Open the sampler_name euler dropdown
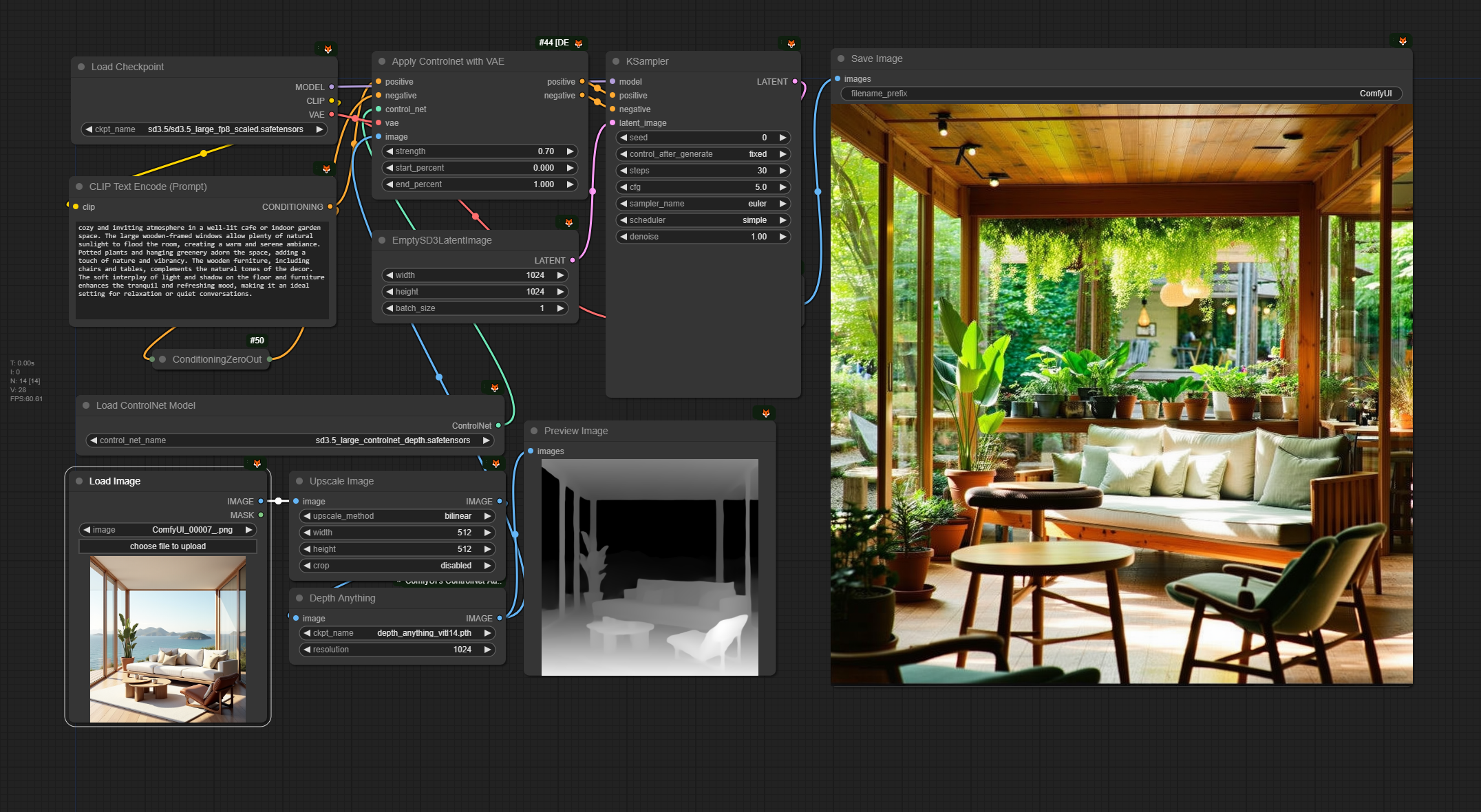The image size is (1481, 812). (x=703, y=204)
